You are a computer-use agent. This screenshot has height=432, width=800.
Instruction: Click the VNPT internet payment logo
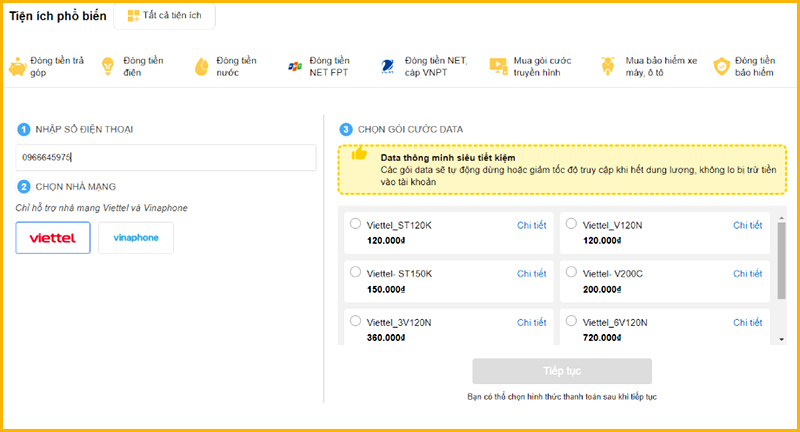[390, 67]
